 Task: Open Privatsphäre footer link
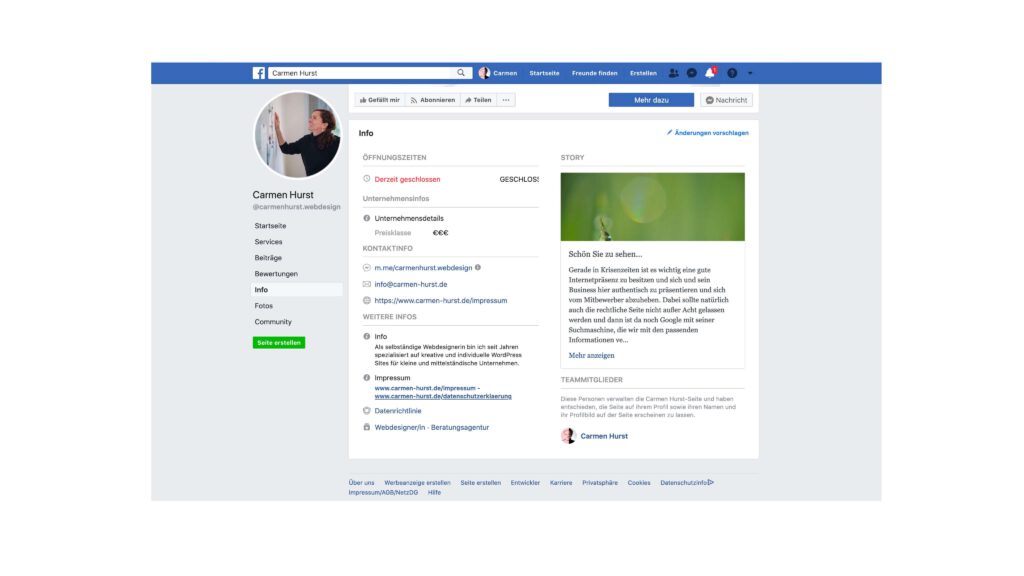click(x=600, y=483)
